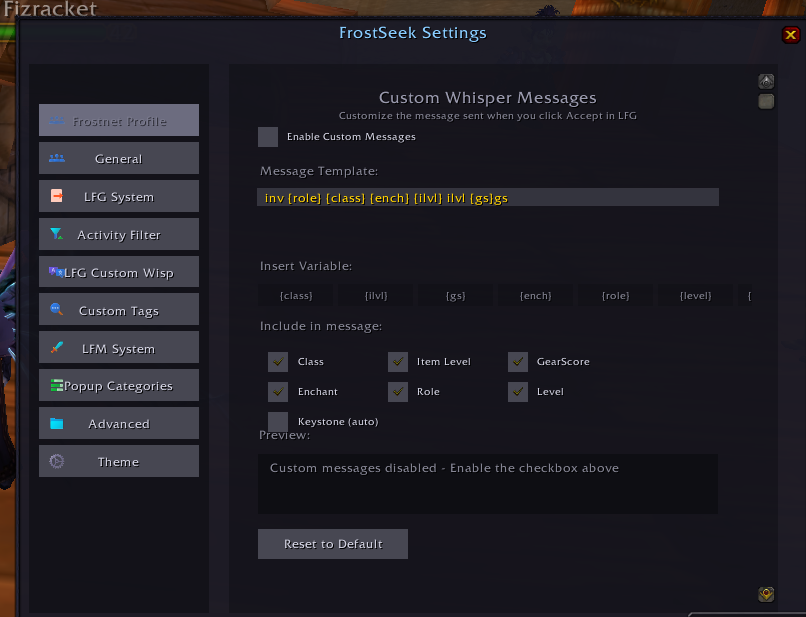Screen dimensions: 806x617
Task: Click the Theme gear icon
Action: (x=57, y=461)
